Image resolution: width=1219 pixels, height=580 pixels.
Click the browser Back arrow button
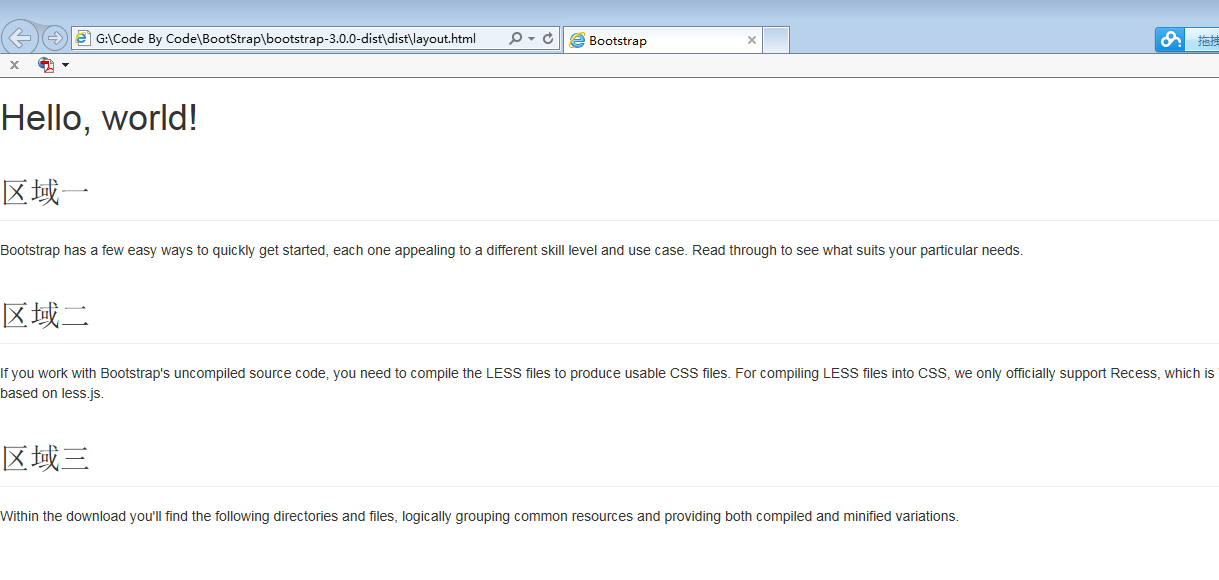point(20,38)
